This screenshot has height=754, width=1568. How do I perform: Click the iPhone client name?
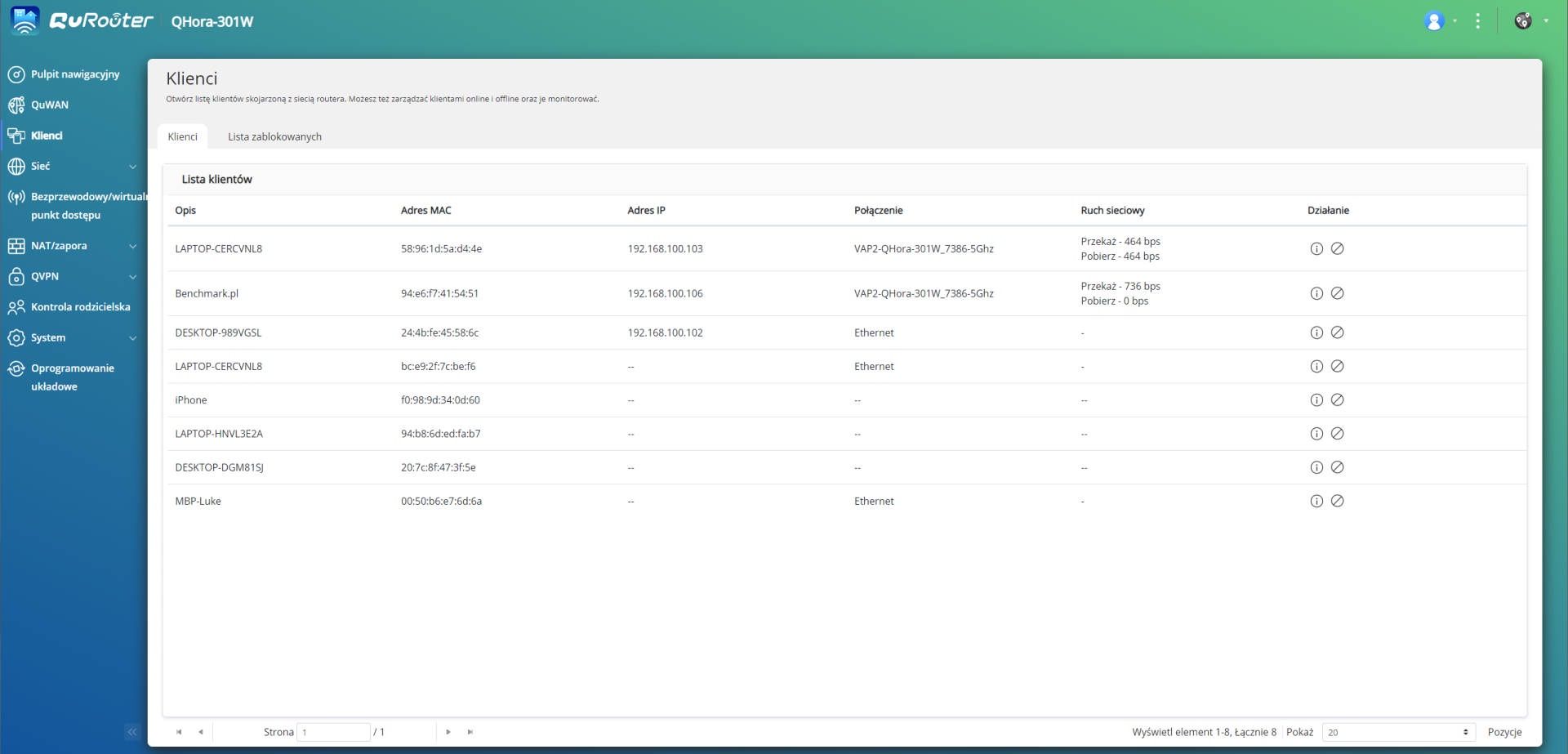[191, 400]
